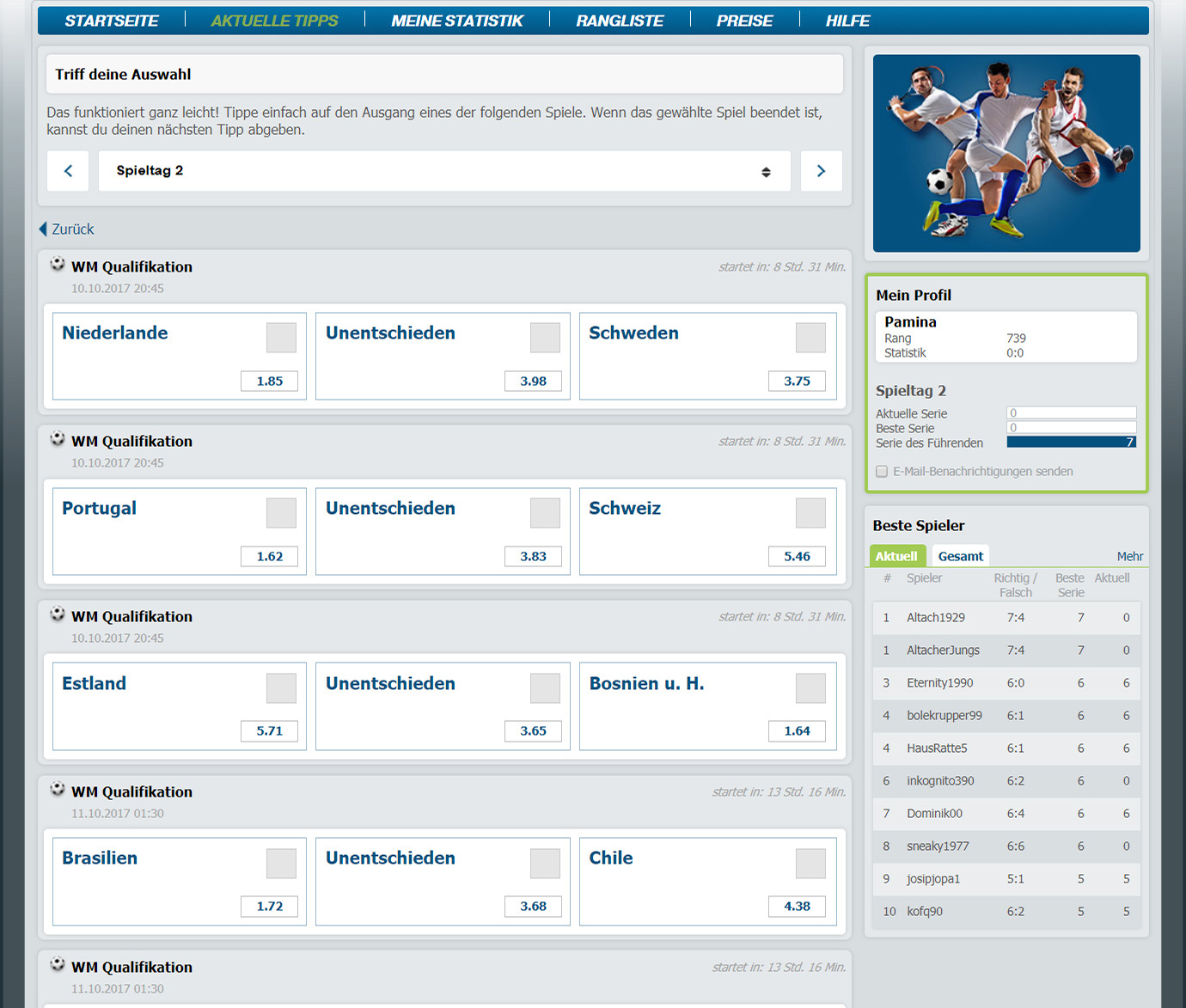Go to next Spieltag with right arrow
This screenshot has width=1186, height=1008.
(821, 171)
